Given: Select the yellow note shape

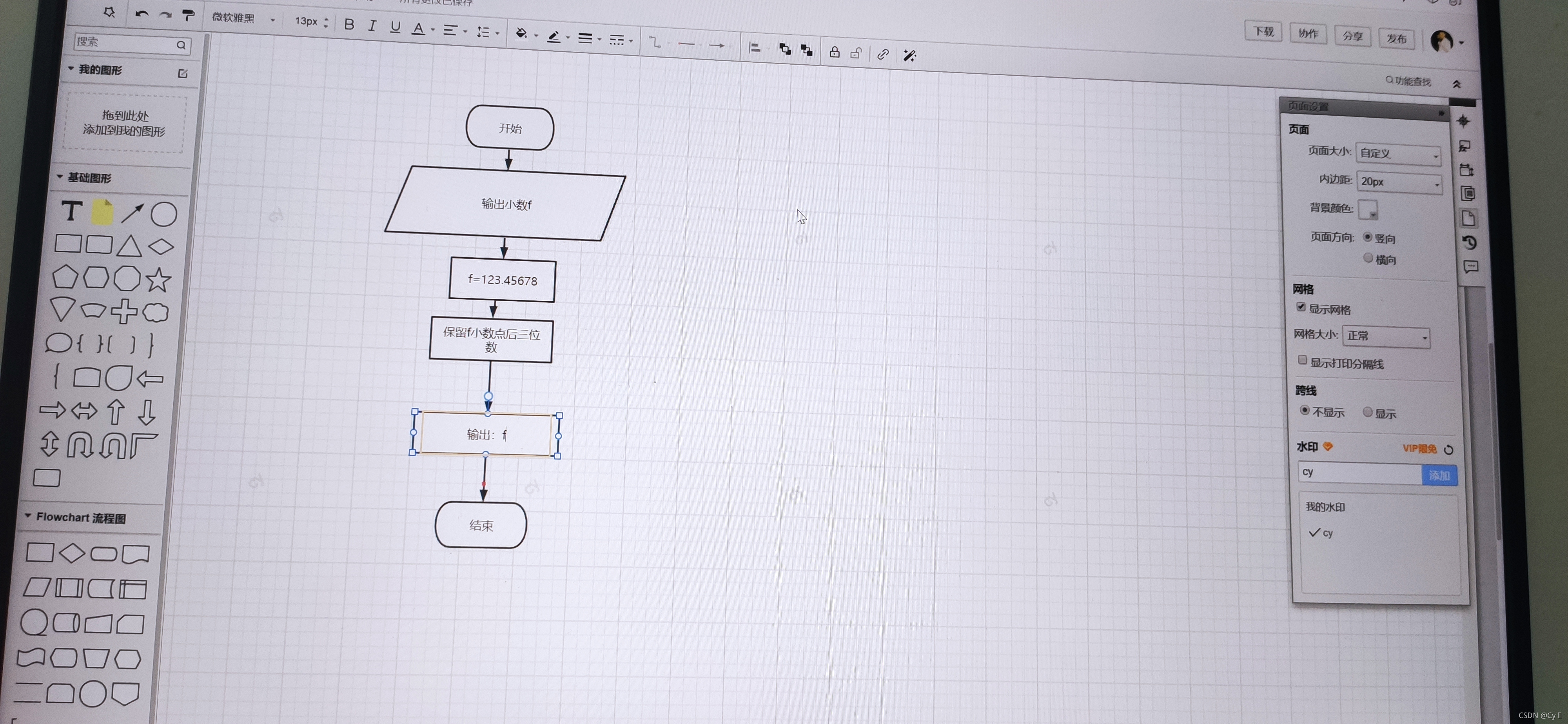Looking at the screenshot, I should click(102, 212).
